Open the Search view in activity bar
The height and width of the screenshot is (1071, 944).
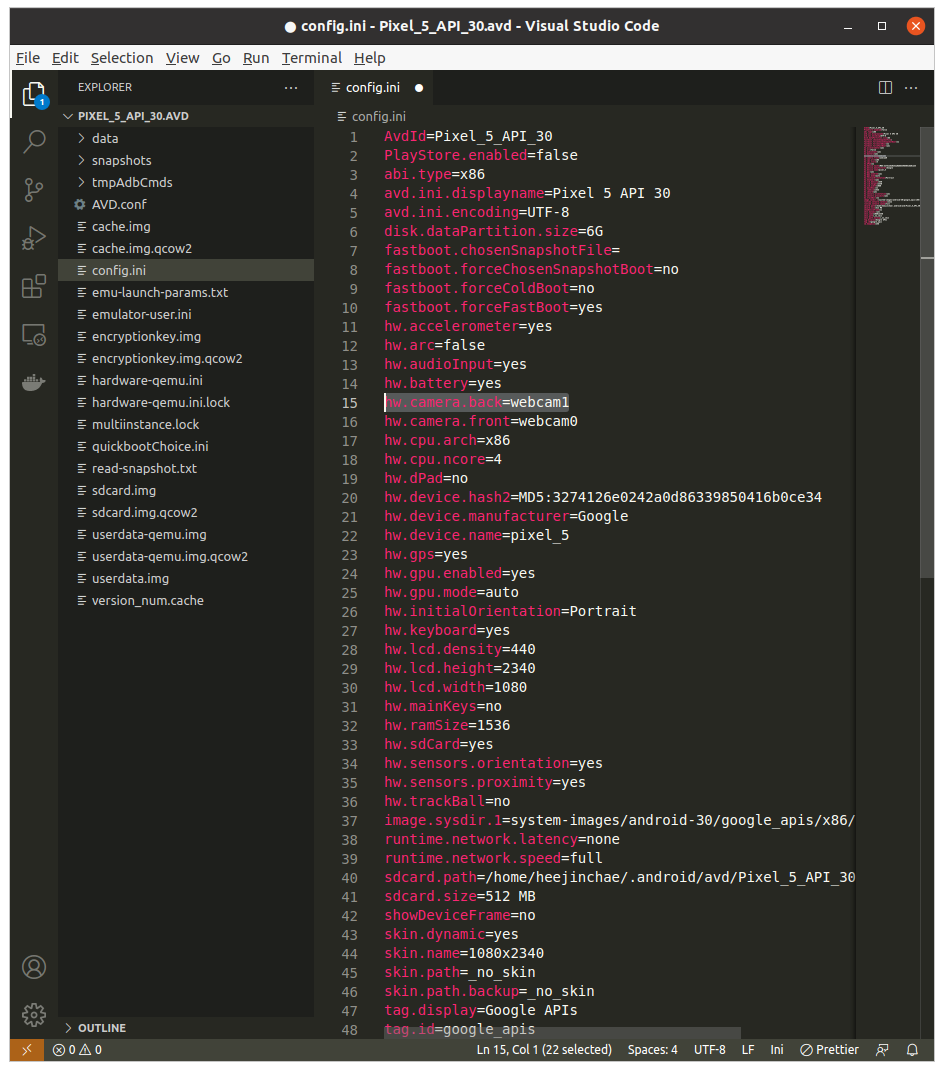[33, 142]
